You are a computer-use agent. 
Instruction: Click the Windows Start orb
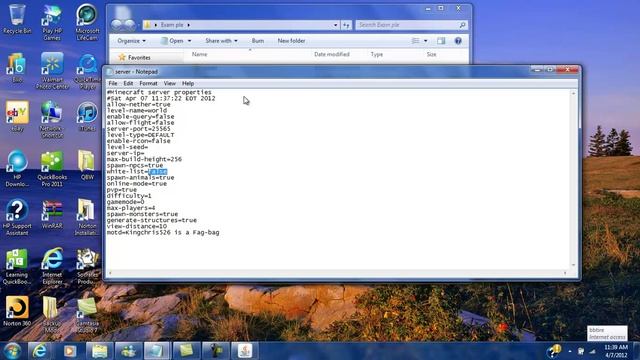(x=12, y=351)
